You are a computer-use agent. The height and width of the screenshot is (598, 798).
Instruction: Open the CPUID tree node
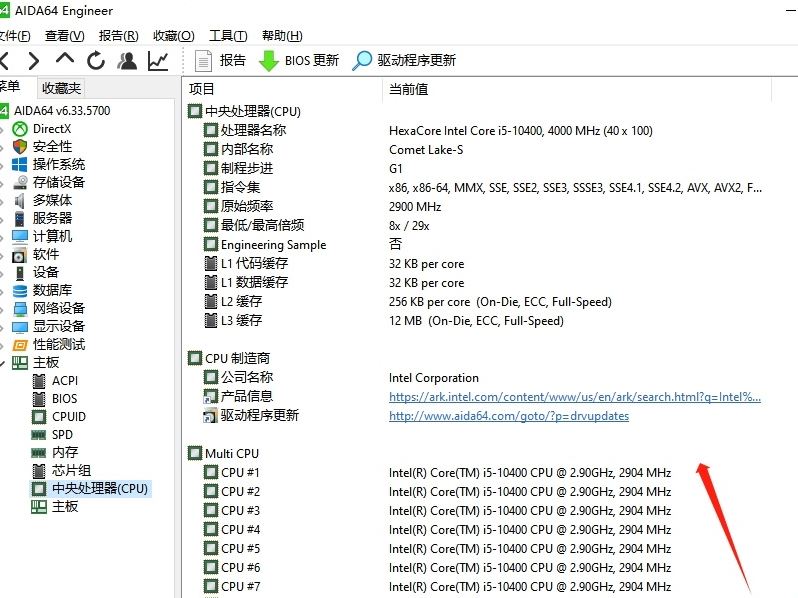point(59,417)
